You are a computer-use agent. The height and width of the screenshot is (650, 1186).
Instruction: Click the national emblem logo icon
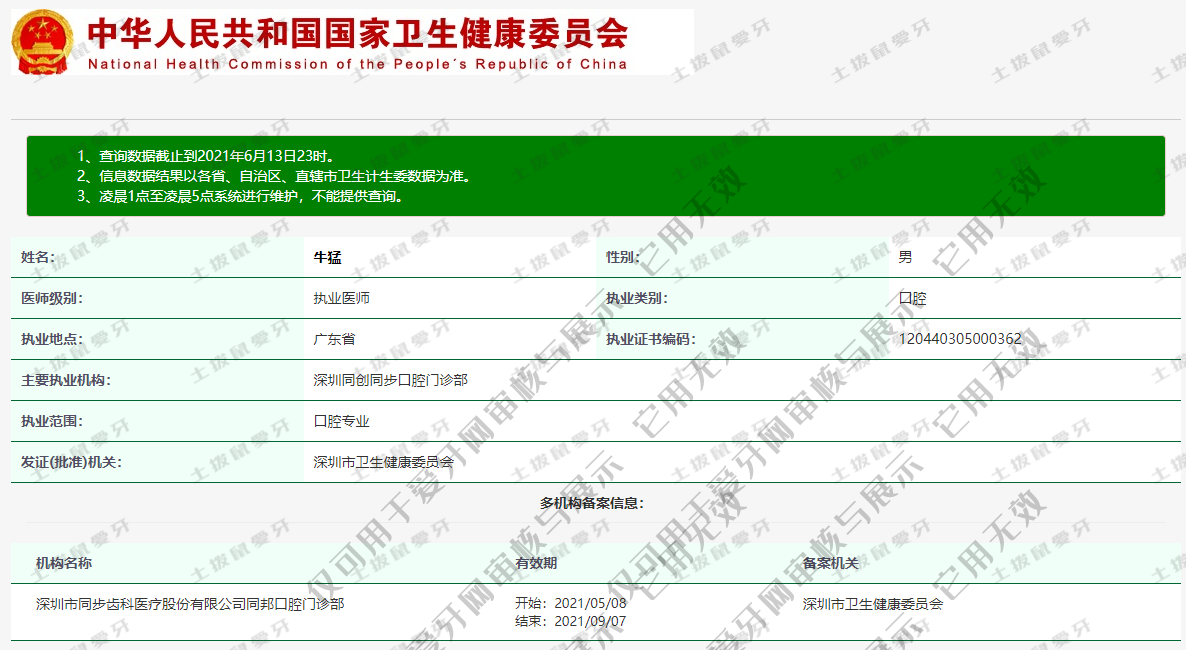[42, 42]
